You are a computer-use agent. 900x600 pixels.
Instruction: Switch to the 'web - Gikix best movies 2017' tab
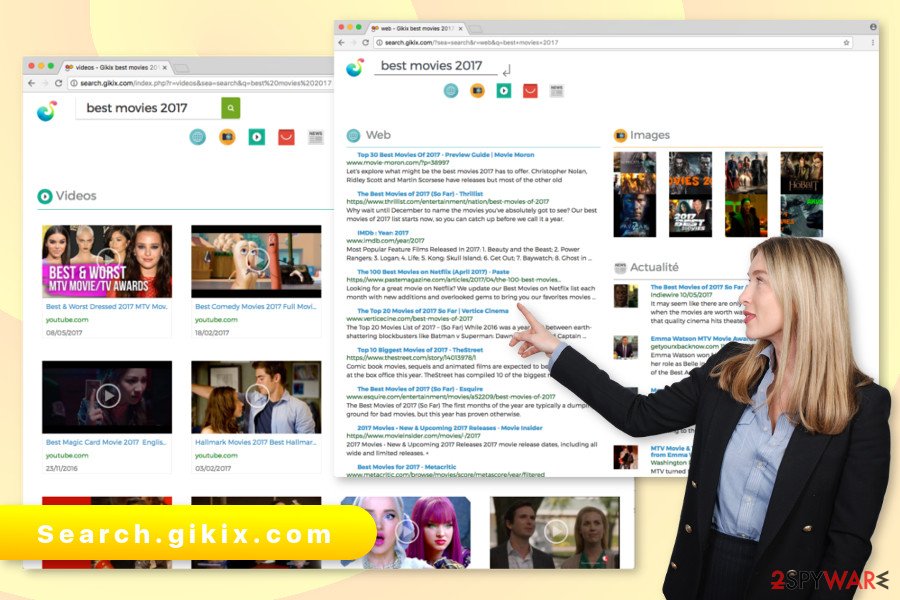click(x=417, y=28)
